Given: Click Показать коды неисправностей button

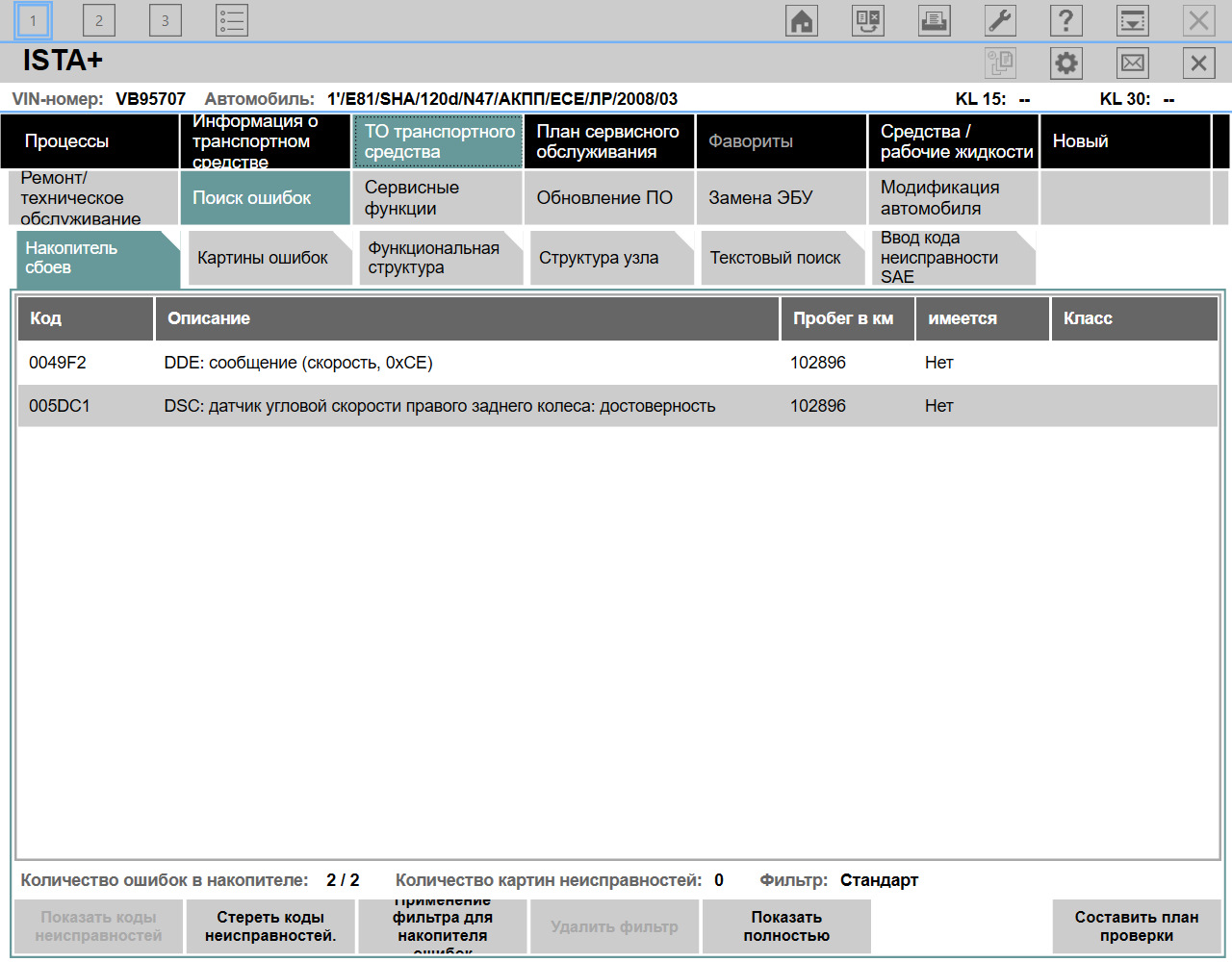Looking at the screenshot, I should (99, 926).
